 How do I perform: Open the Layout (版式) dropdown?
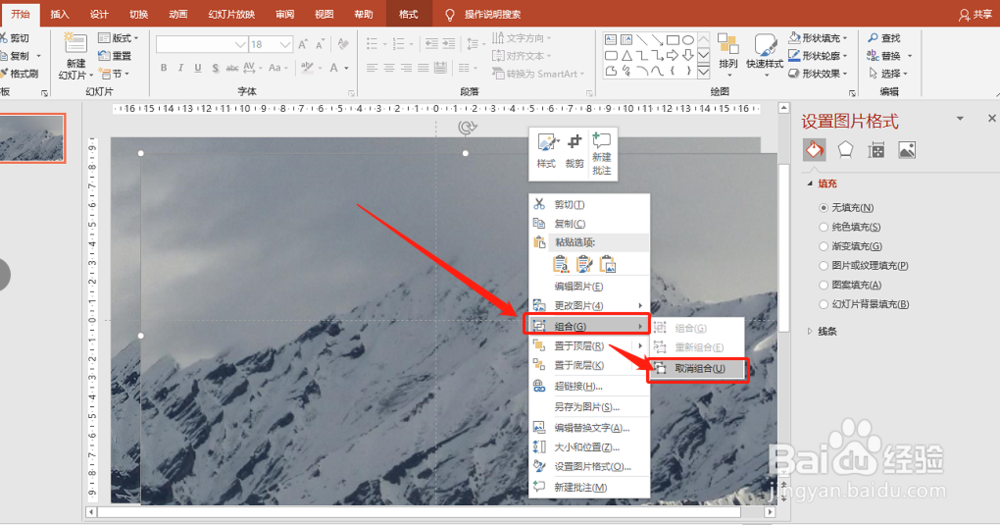tap(118, 38)
